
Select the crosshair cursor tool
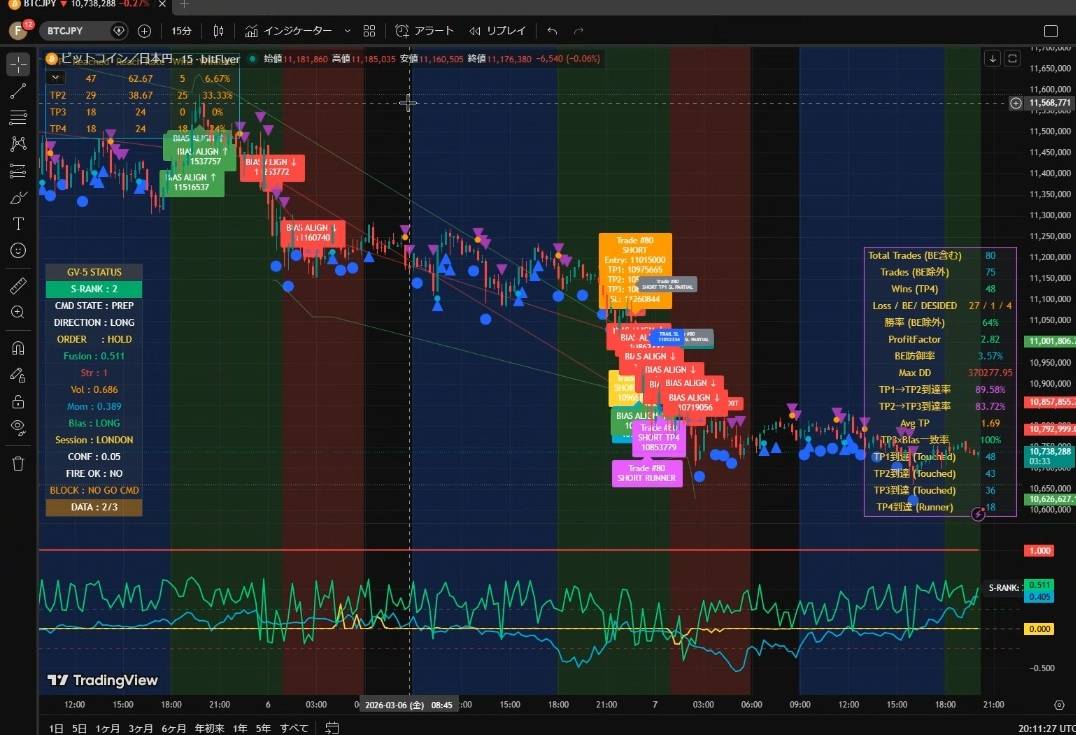[x=18, y=65]
